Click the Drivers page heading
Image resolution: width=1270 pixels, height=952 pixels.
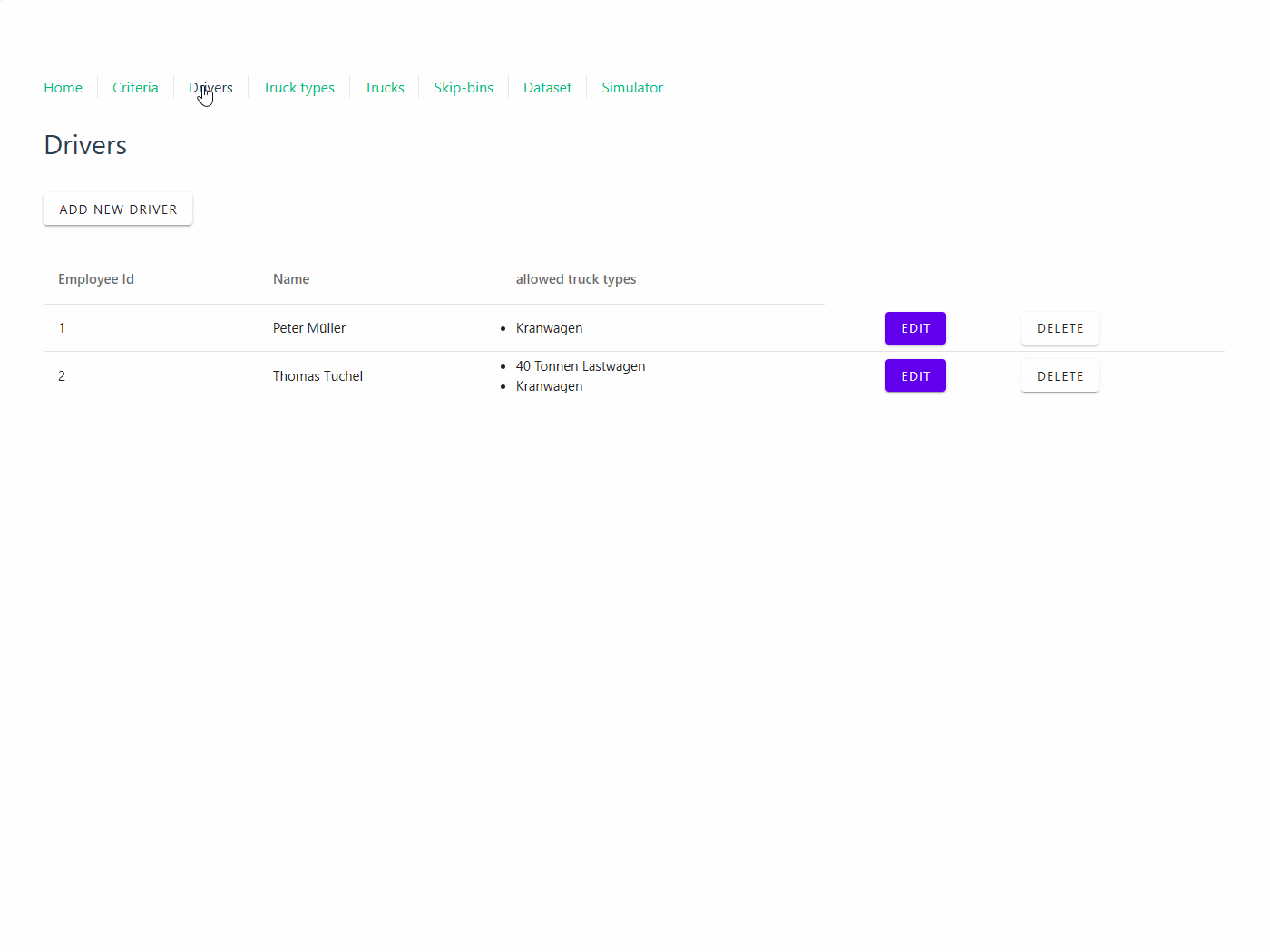click(x=85, y=145)
